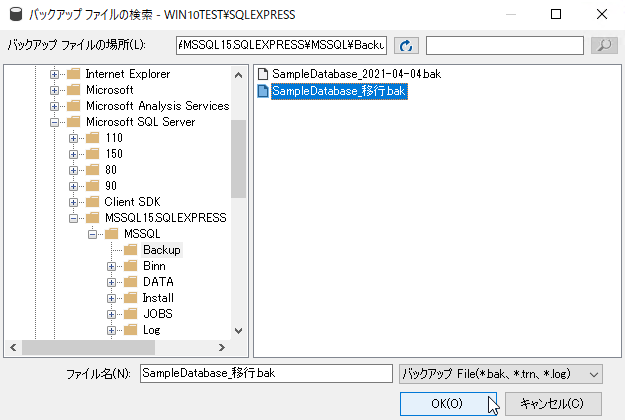Click the magnifier search button
This screenshot has height=420, width=625.
[x=604, y=45]
